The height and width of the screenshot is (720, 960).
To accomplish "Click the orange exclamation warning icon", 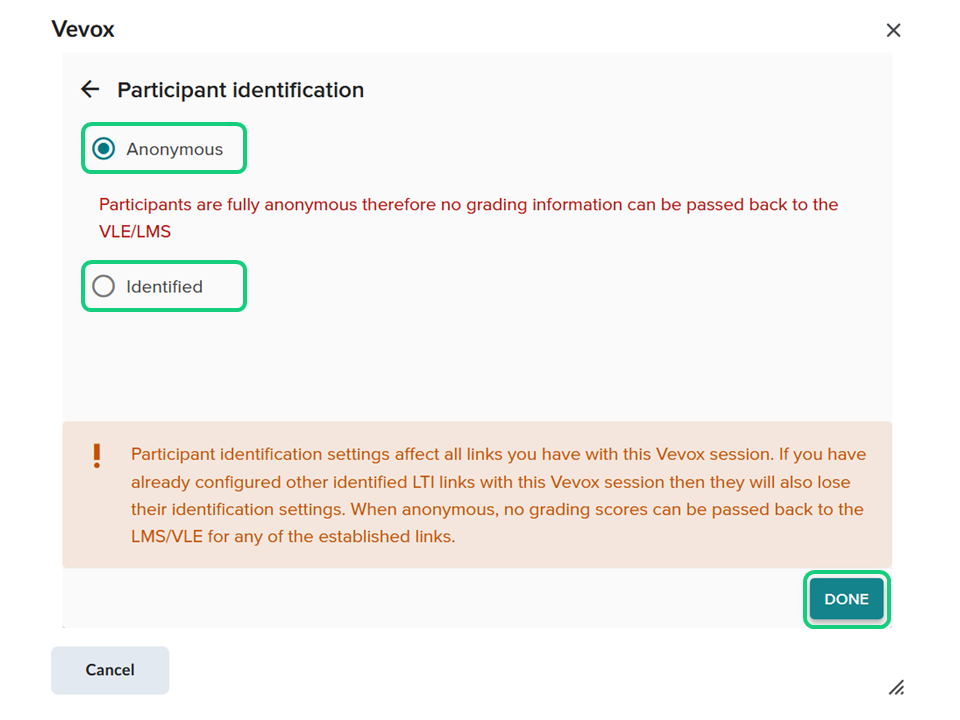I will coord(97,456).
